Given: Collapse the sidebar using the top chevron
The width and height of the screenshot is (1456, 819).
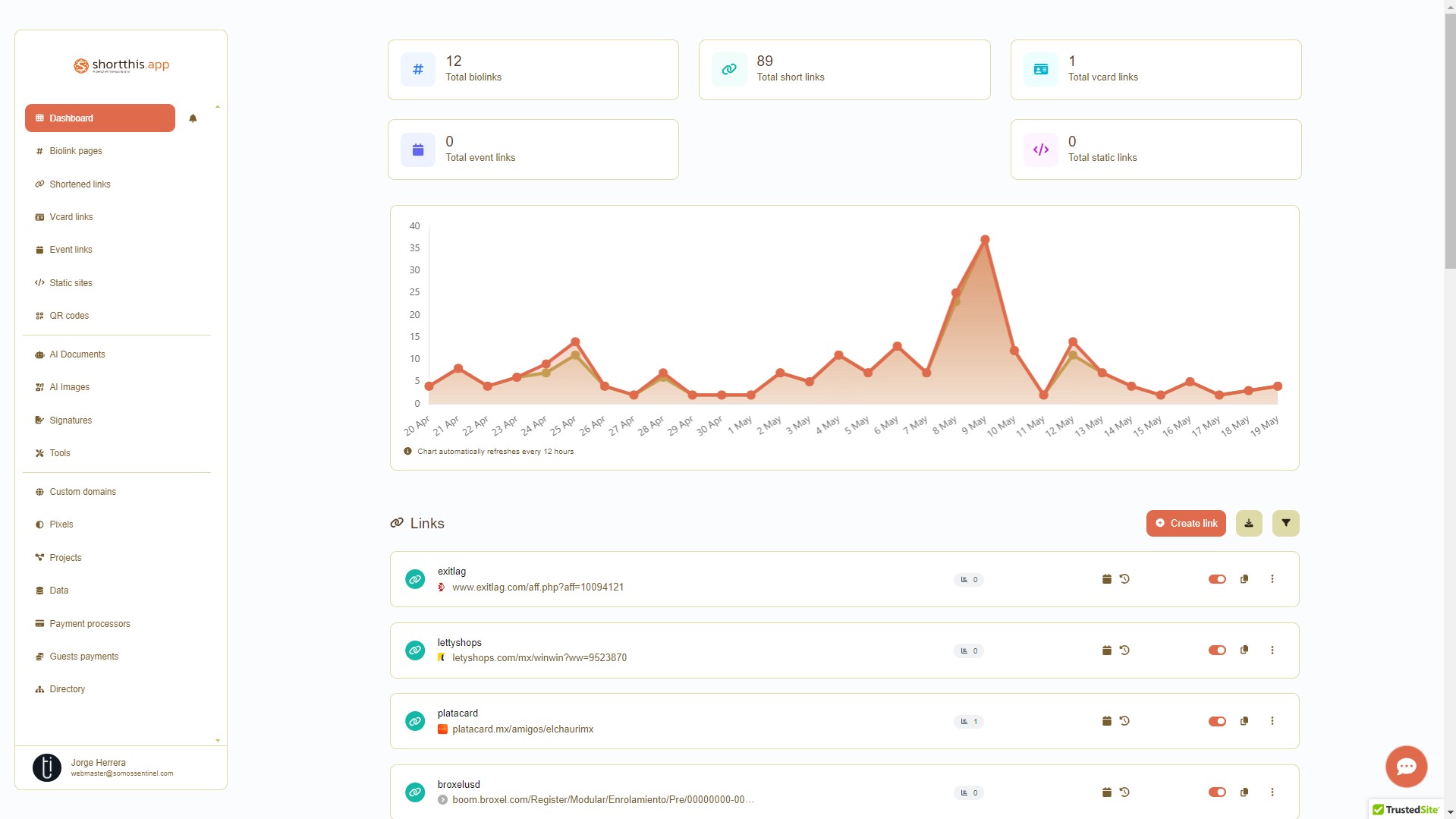Looking at the screenshot, I should 218,106.
